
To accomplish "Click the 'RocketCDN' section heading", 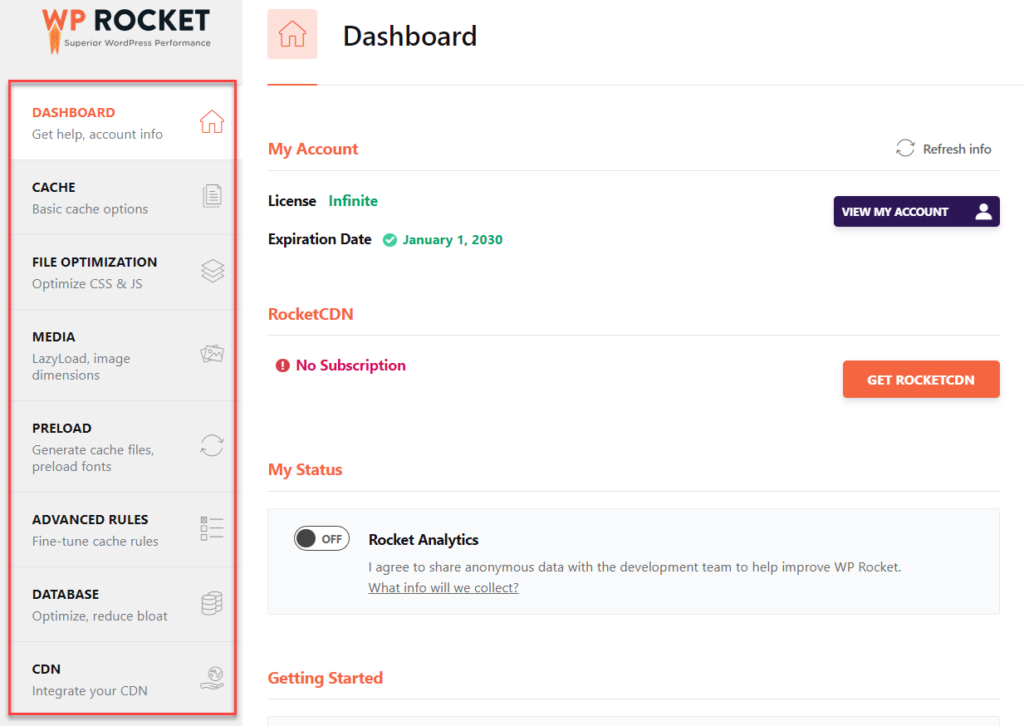I will coord(310,314).
